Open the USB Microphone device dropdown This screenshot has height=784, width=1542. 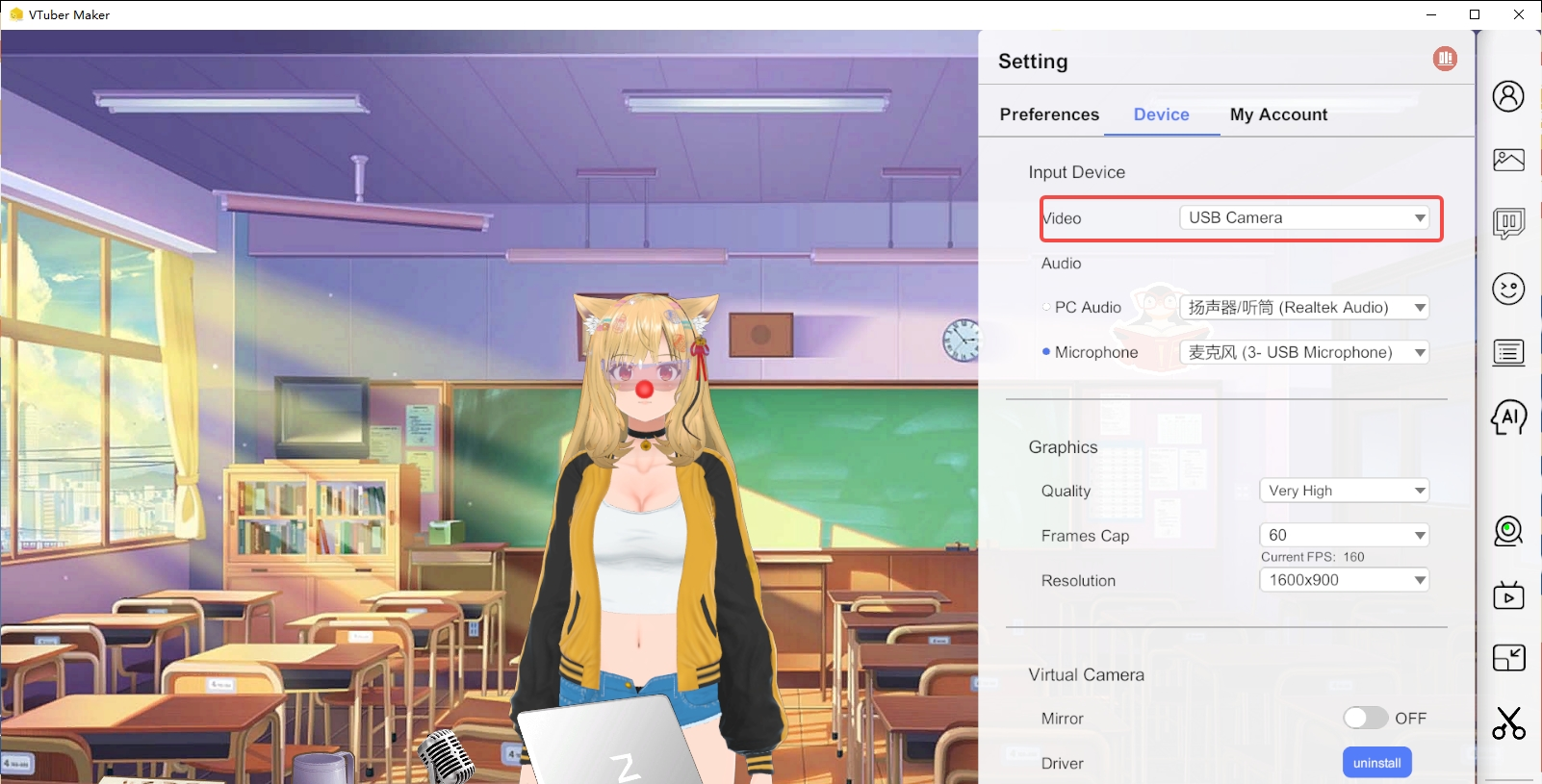click(x=1304, y=353)
